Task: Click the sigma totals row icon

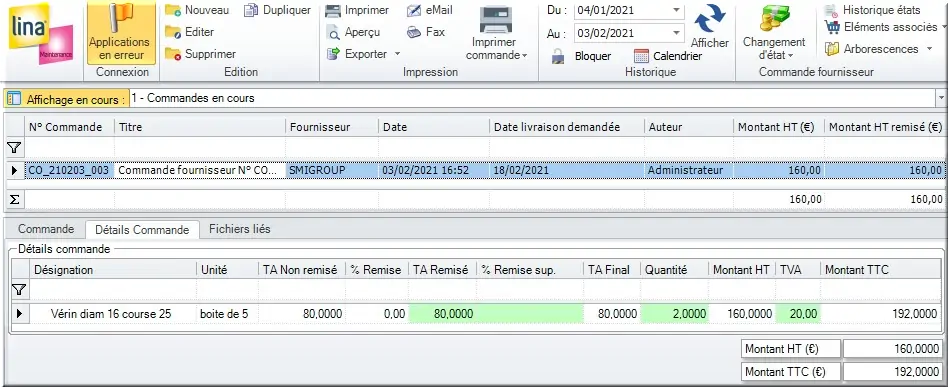Action: click(14, 200)
